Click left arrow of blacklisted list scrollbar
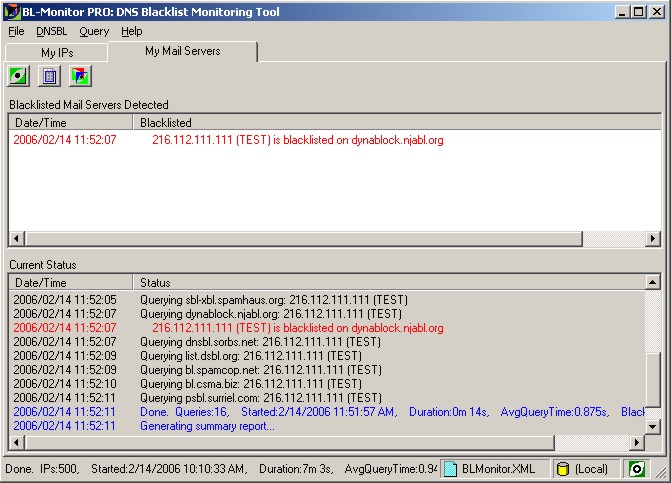Image resolution: width=671 pixels, height=483 pixels. tap(17, 238)
